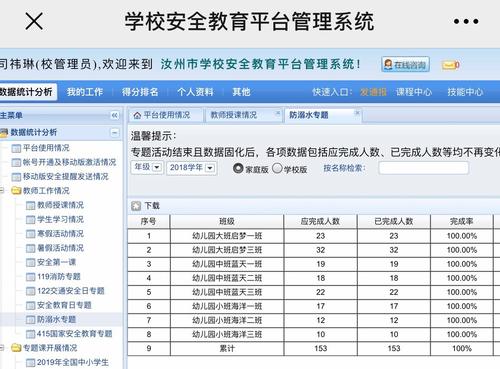Collapse the 专题课开展情况 folder node

(2, 348)
